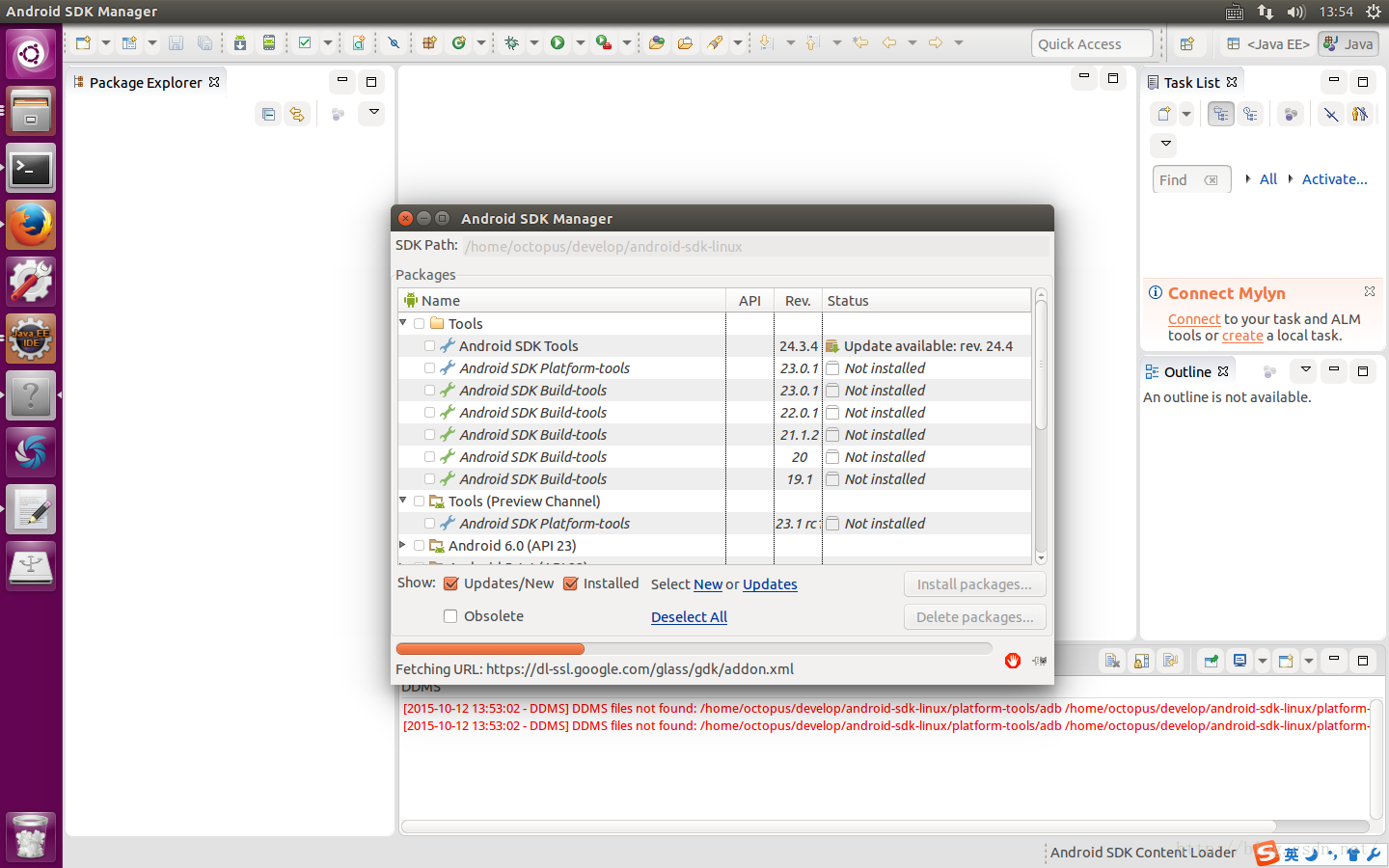This screenshot has height=868, width=1389.
Task: Click the Name column header in packages table
Action: 562,301
